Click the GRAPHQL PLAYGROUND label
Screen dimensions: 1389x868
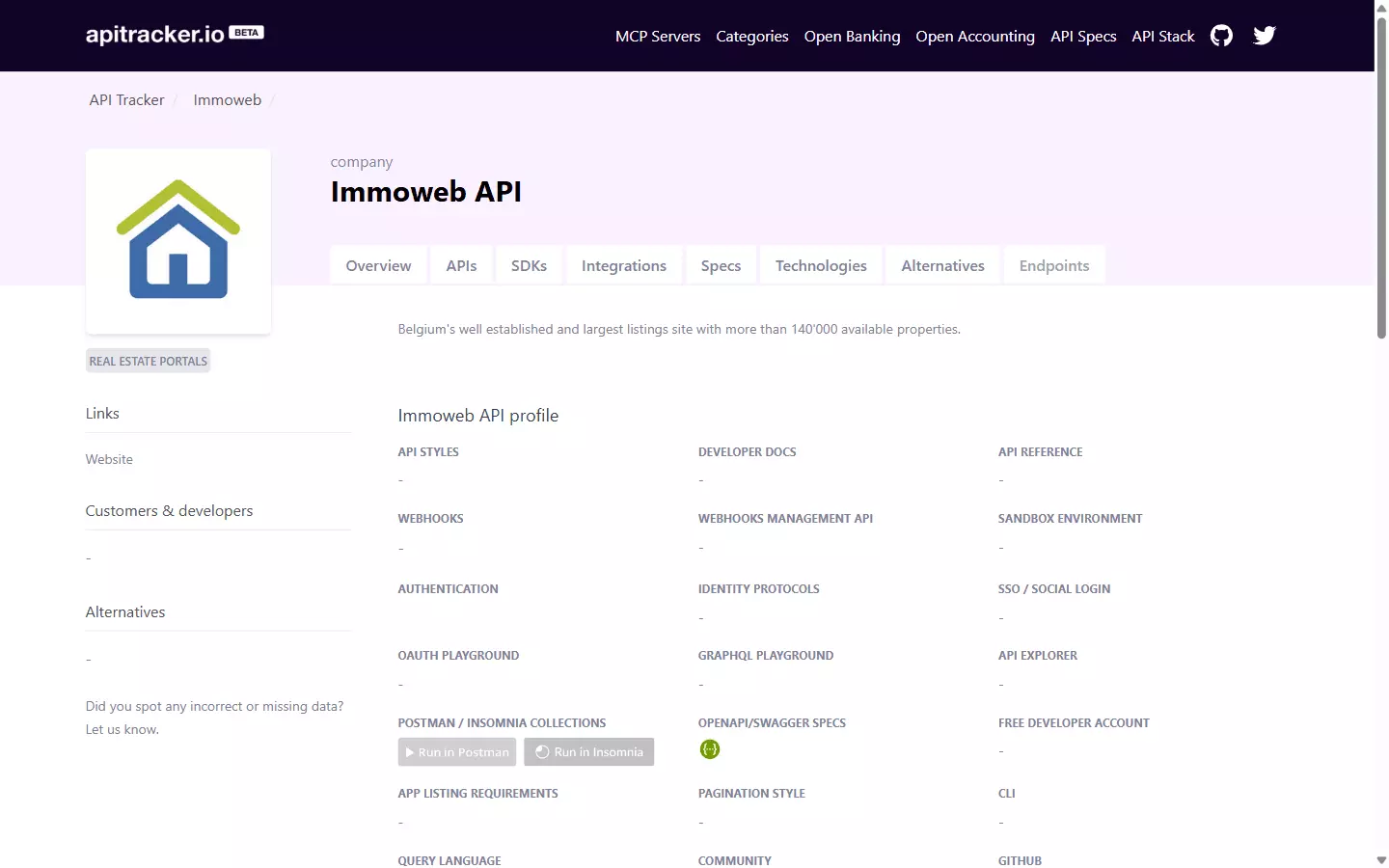(x=766, y=655)
